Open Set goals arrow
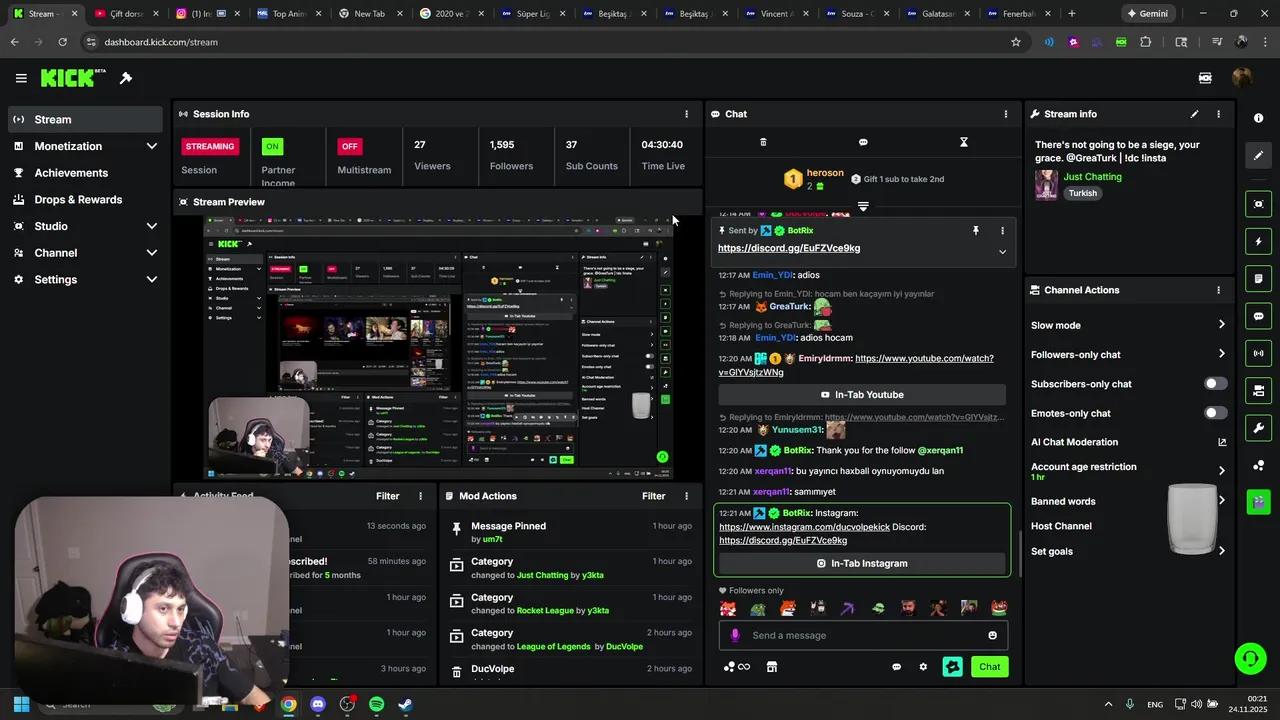 1221,551
